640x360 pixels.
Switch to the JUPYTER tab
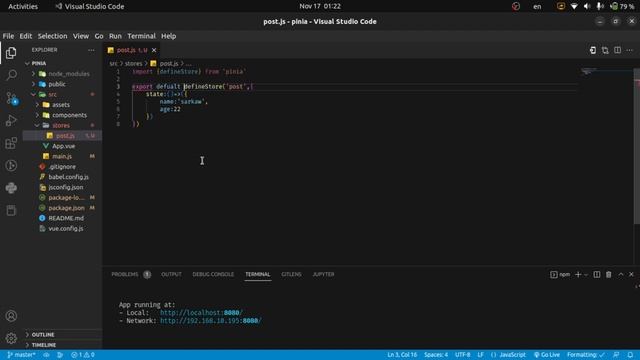coord(323,274)
